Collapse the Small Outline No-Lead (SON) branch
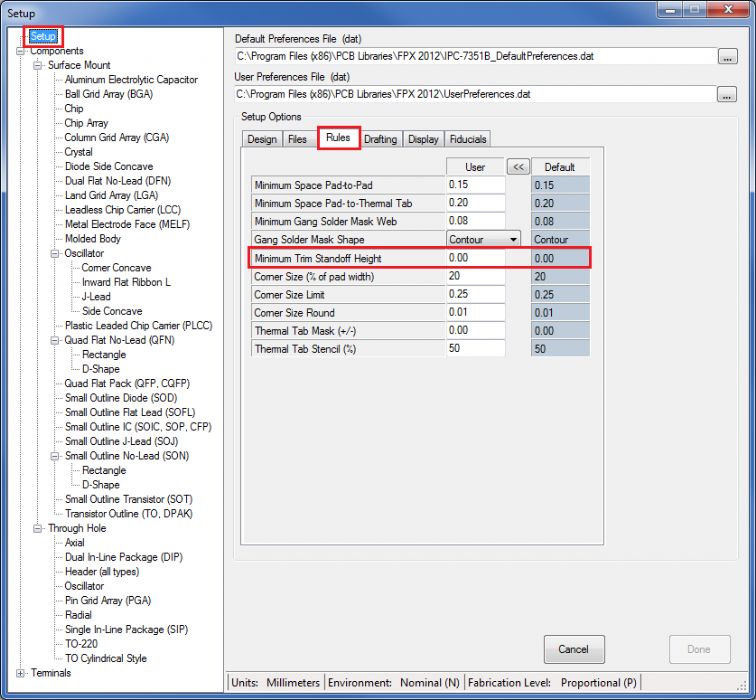The height and width of the screenshot is (700, 756). (54, 456)
